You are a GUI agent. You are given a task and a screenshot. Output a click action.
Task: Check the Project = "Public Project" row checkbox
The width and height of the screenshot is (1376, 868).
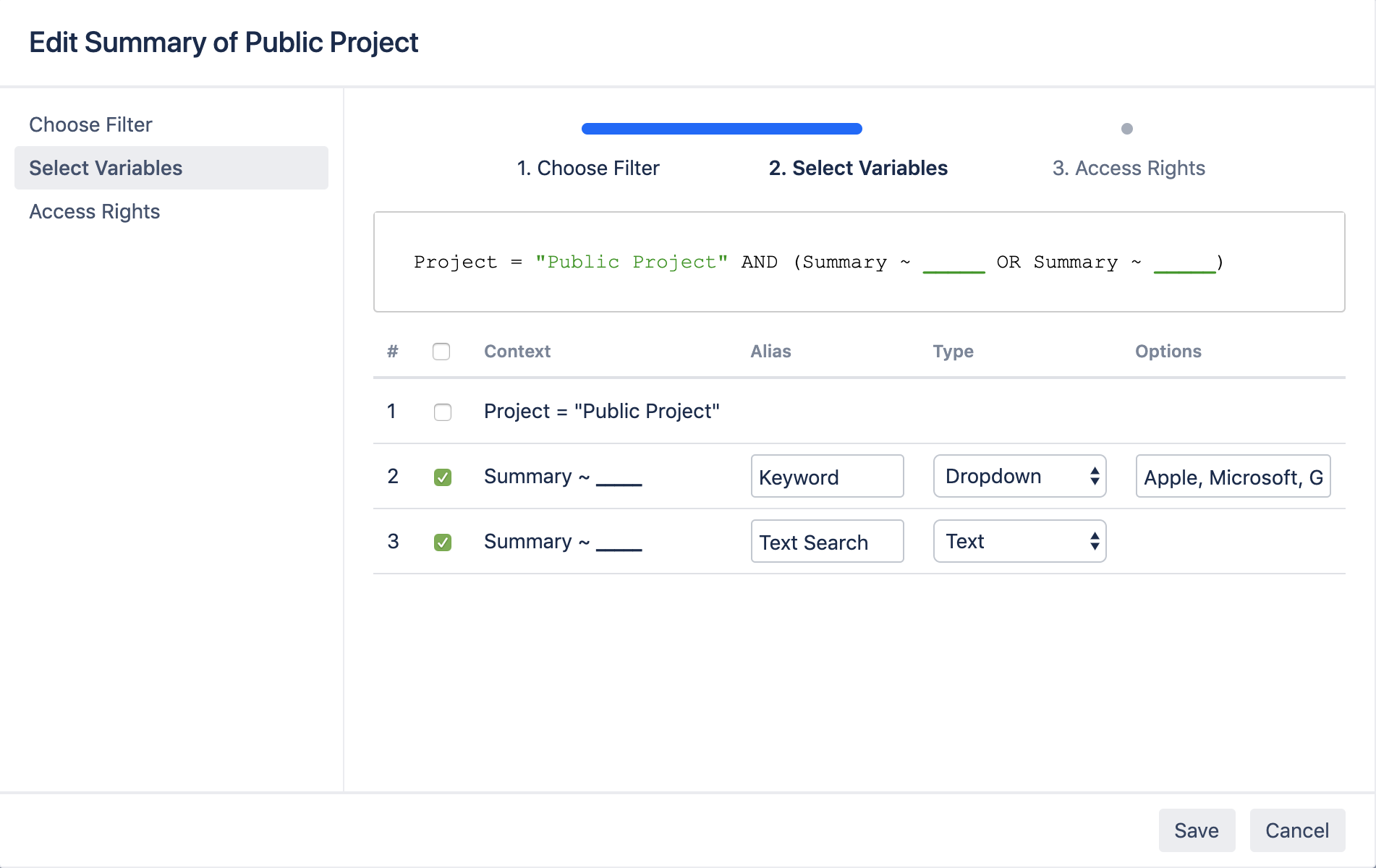[x=442, y=412]
